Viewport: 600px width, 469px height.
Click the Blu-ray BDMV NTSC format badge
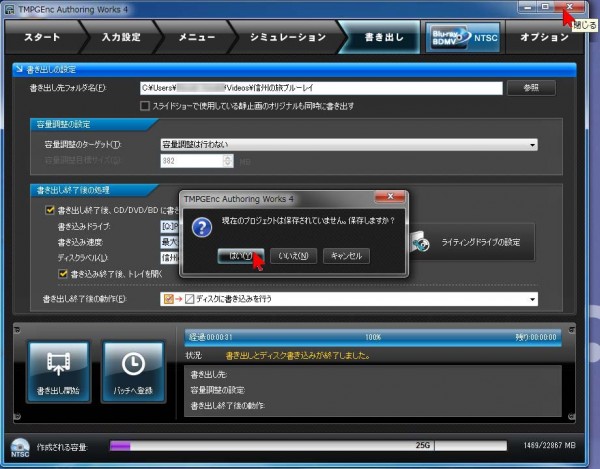[464, 37]
